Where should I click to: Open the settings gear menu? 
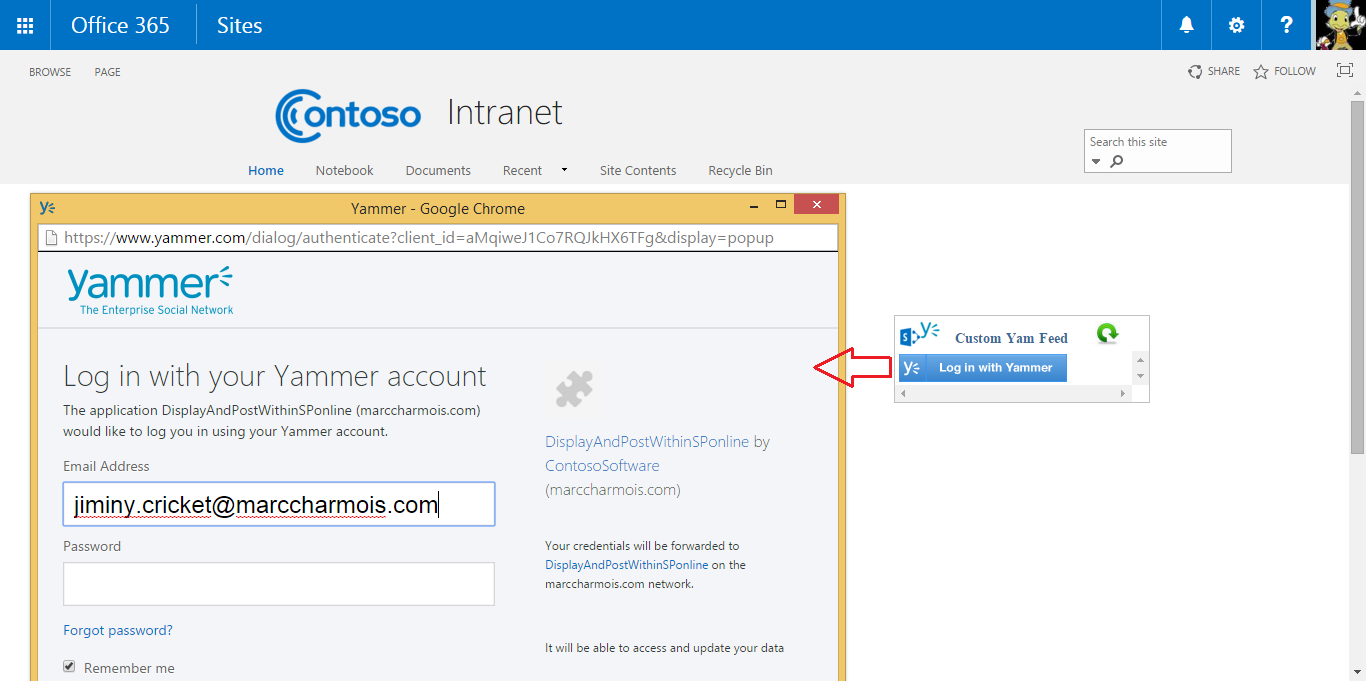point(1237,25)
